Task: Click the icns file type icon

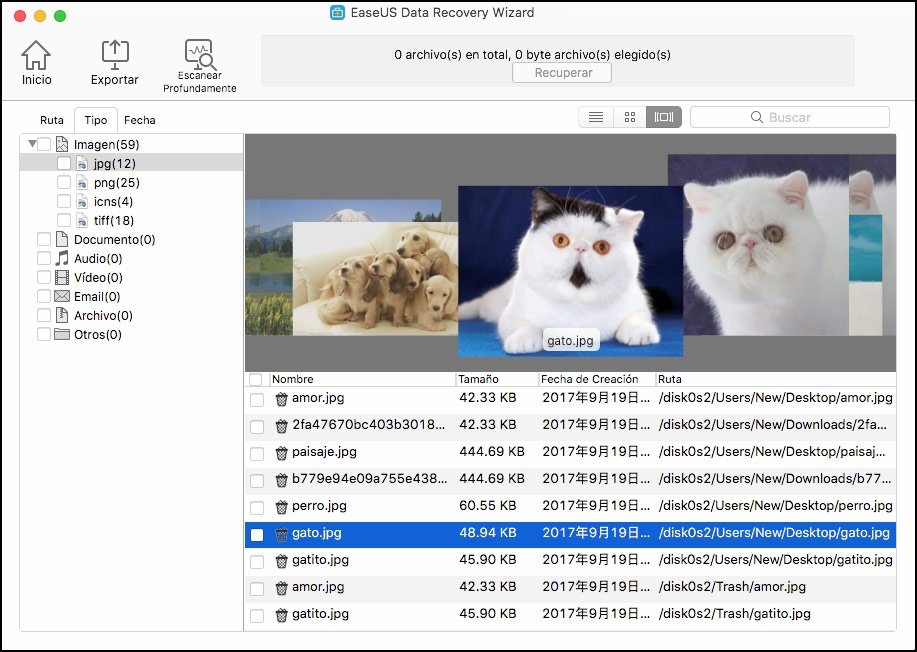Action: (x=82, y=202)
